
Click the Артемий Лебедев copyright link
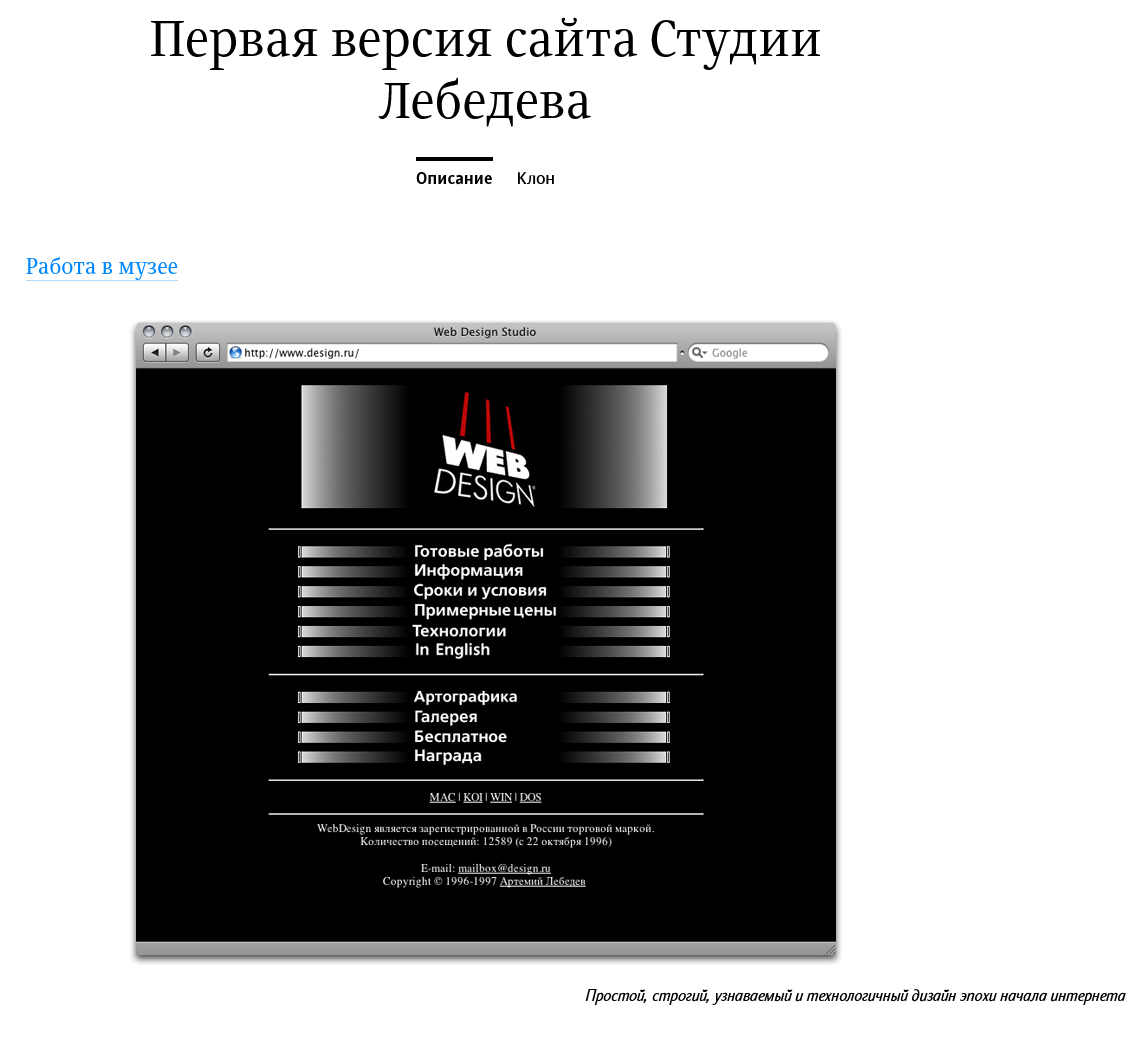point(543,881)
